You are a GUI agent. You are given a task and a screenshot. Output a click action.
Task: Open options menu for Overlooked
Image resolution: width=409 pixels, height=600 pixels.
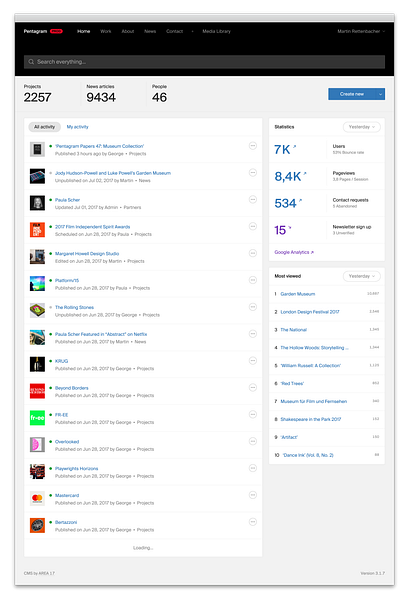(253, 441)
